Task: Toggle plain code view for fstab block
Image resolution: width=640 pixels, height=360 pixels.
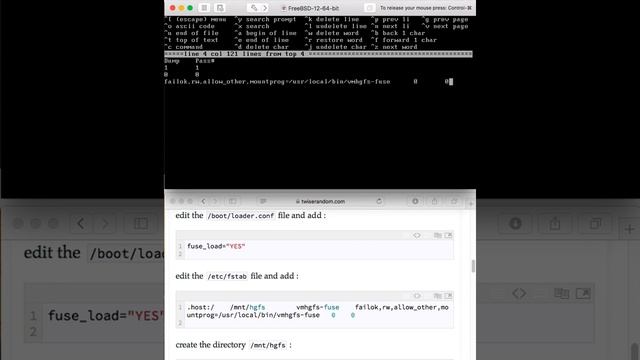Action: pyautogui.click(x=417, y=296)
